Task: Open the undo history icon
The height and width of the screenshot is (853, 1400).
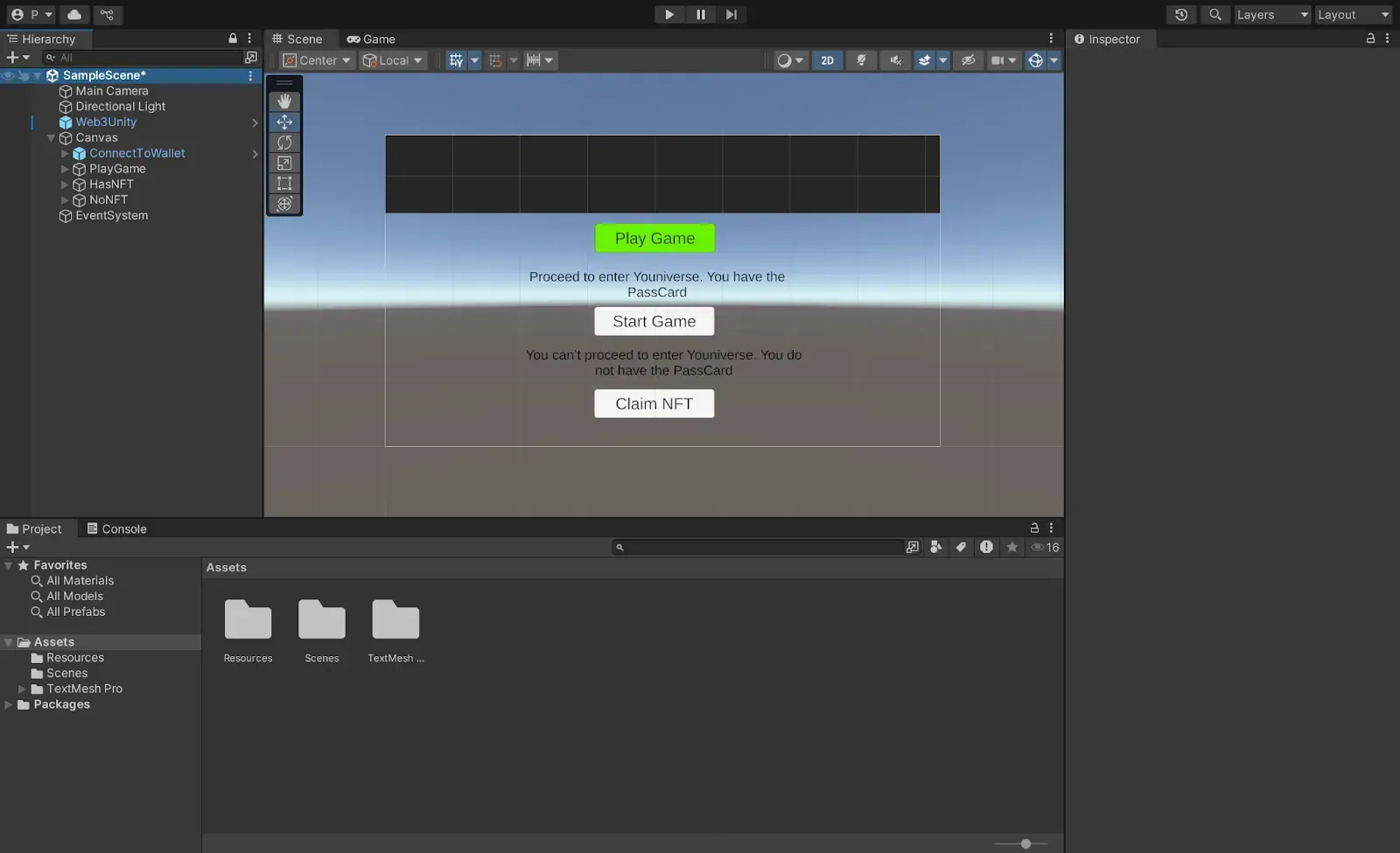Action: click(x=1181, y=14)
